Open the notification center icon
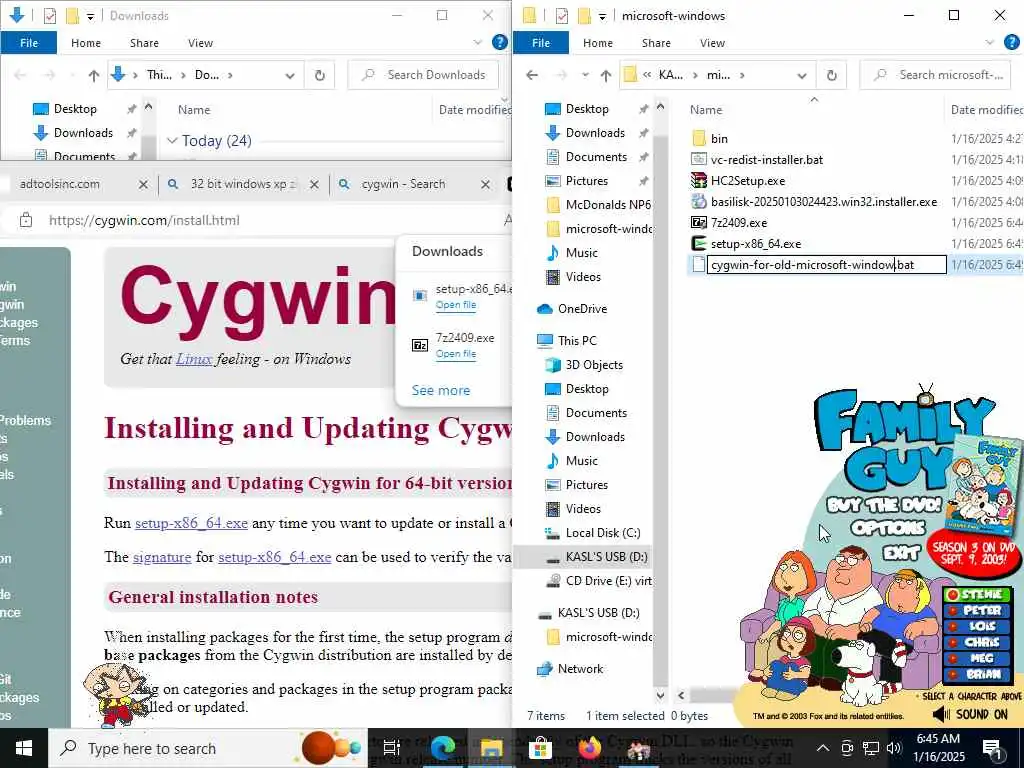Image resolution: width=1024 pixels, height=768 pixels. [x=993, y=748]
